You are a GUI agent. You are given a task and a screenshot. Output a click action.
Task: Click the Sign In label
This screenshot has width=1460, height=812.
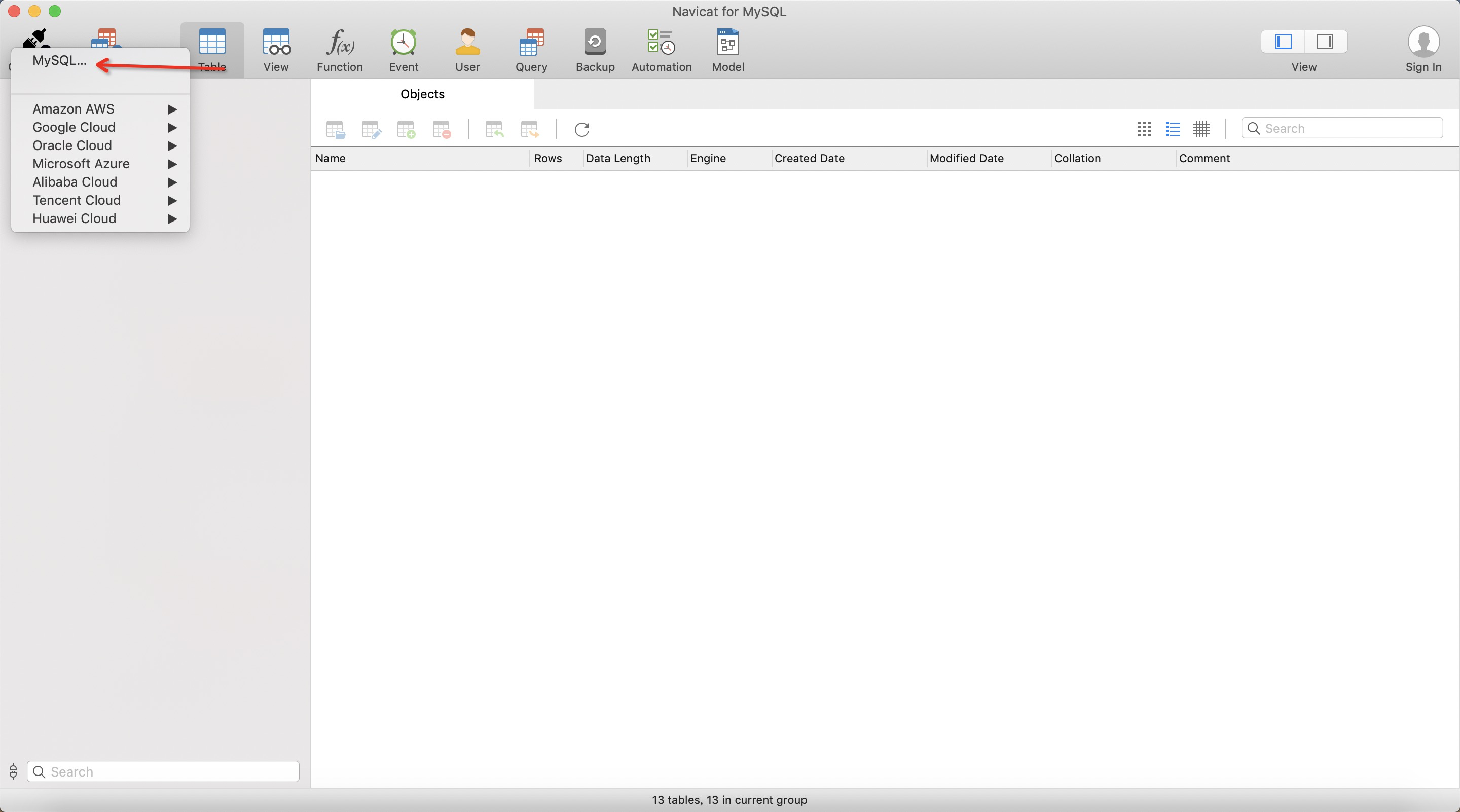click(1423, 67)
